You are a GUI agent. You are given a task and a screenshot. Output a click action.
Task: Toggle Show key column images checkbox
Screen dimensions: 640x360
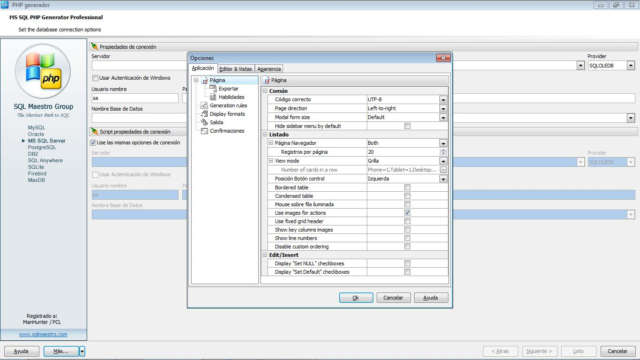[407, 230]
